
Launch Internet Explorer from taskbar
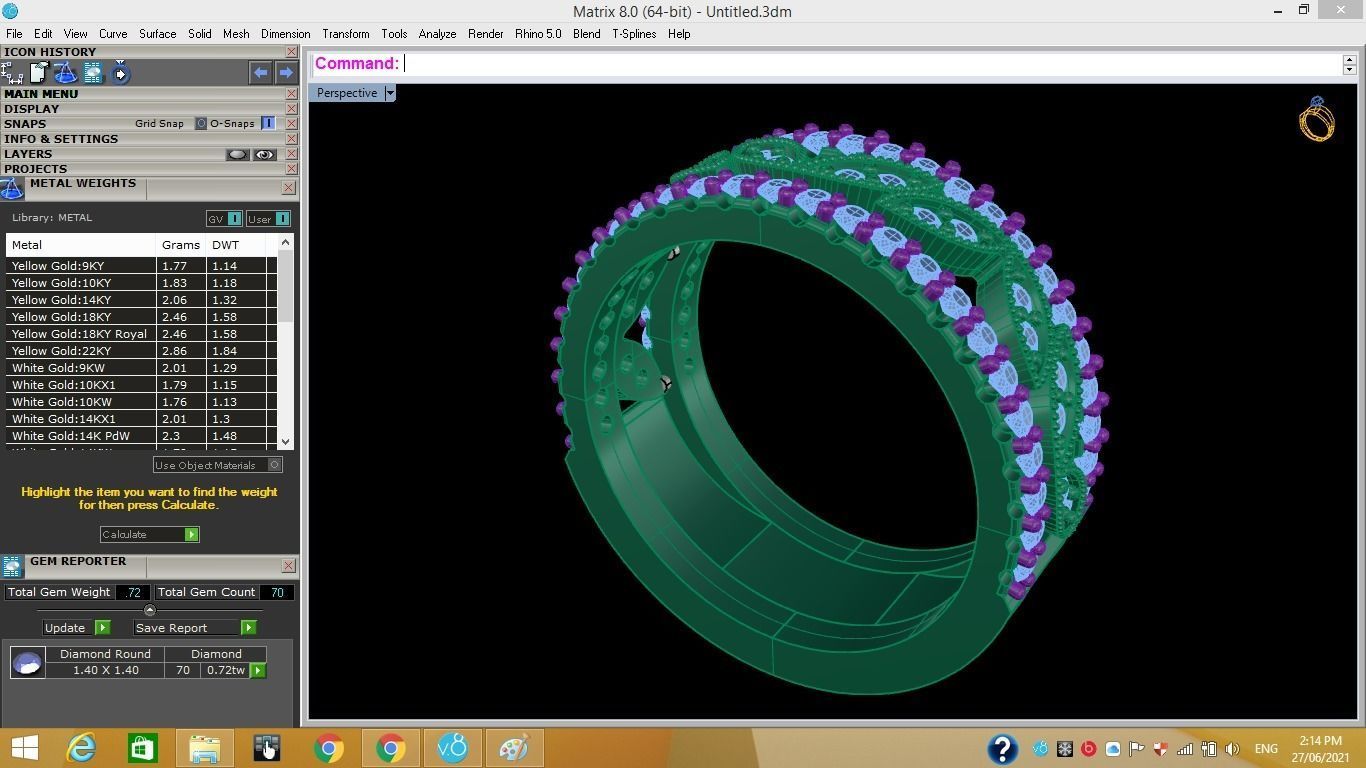click(x=80, y=748)
